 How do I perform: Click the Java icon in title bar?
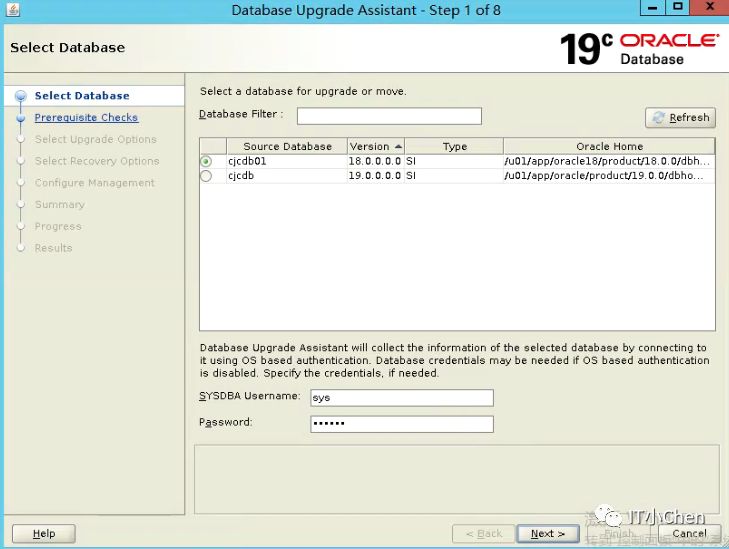pyautogui.click(x=13, y=9)
